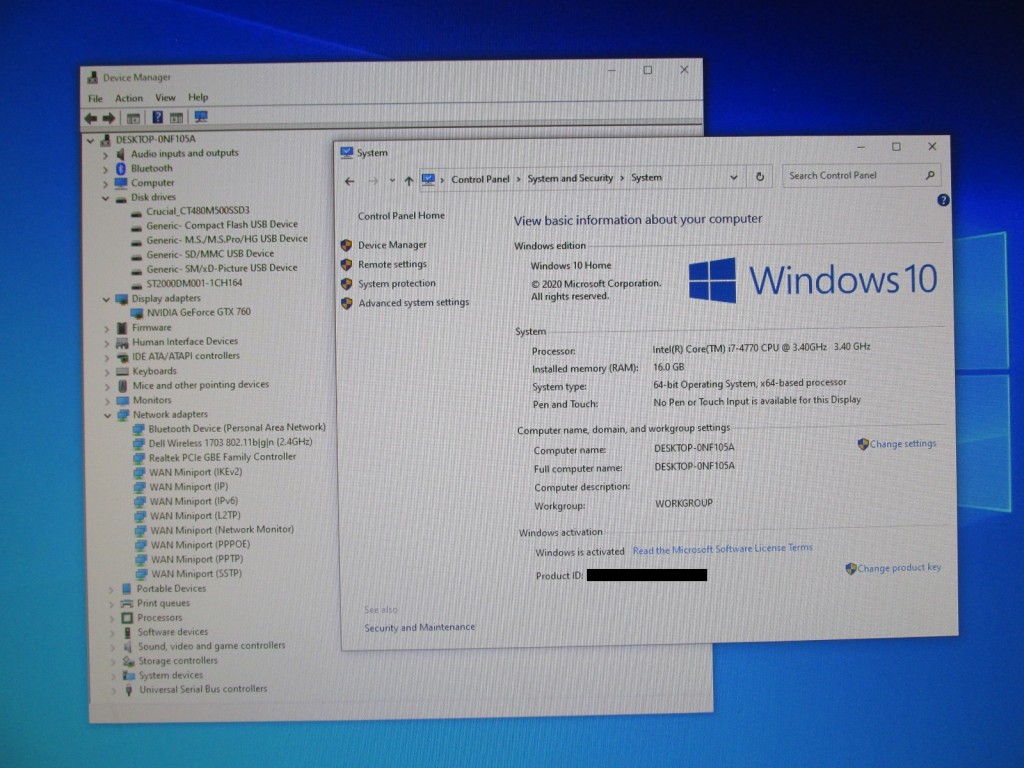Click System and Security breadcrumb
Image resolution: width=1024 pixels, height=768 pixels.
pyautogui.click(x=570, y=178)
